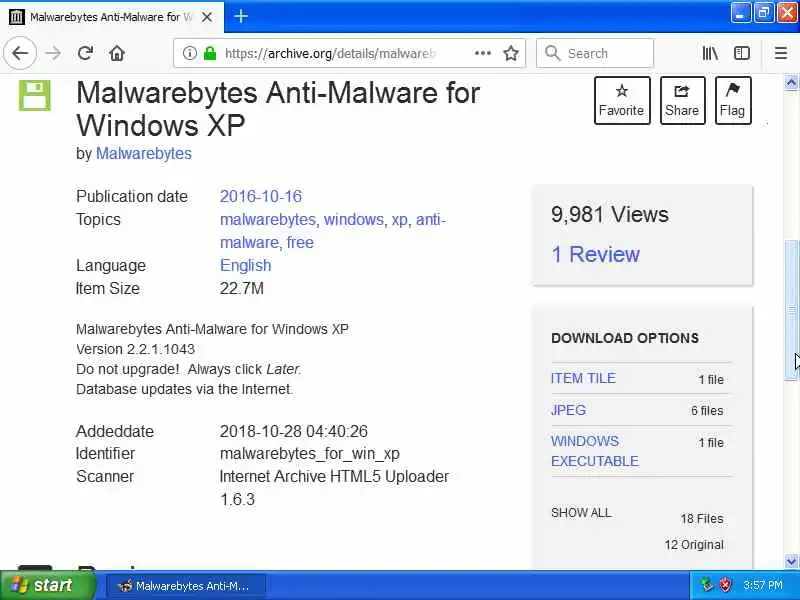Open the xp topic link

pyautogui.click(x=399, y=220)
